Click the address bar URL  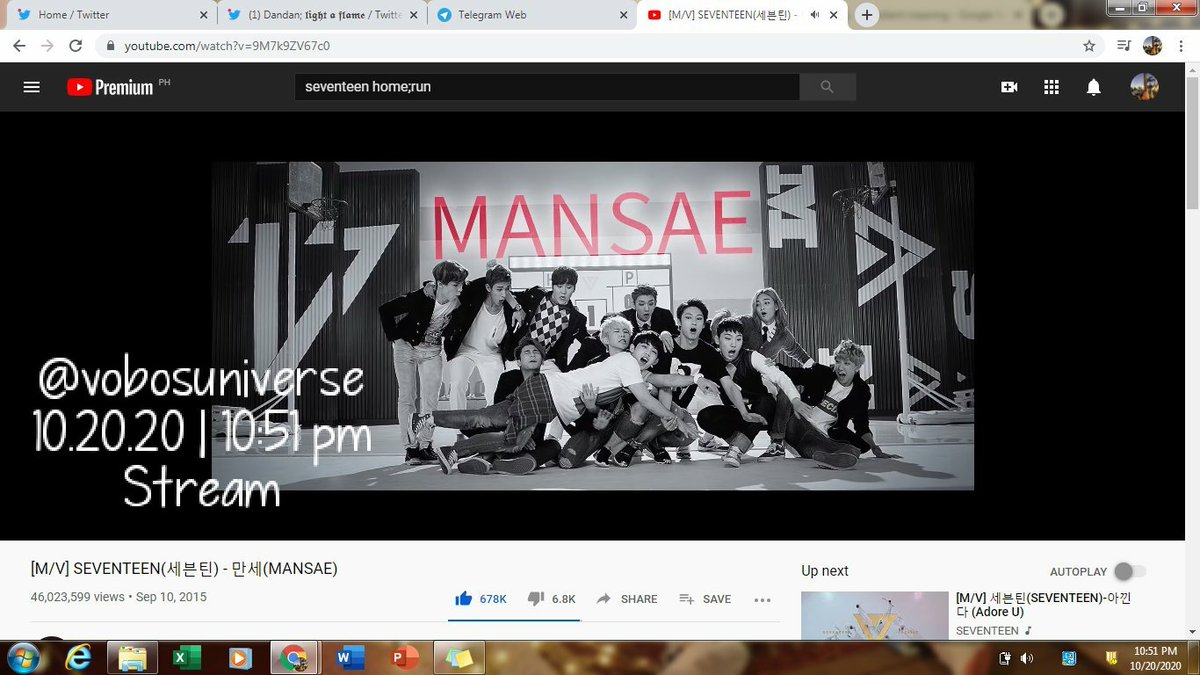point(227,46)
